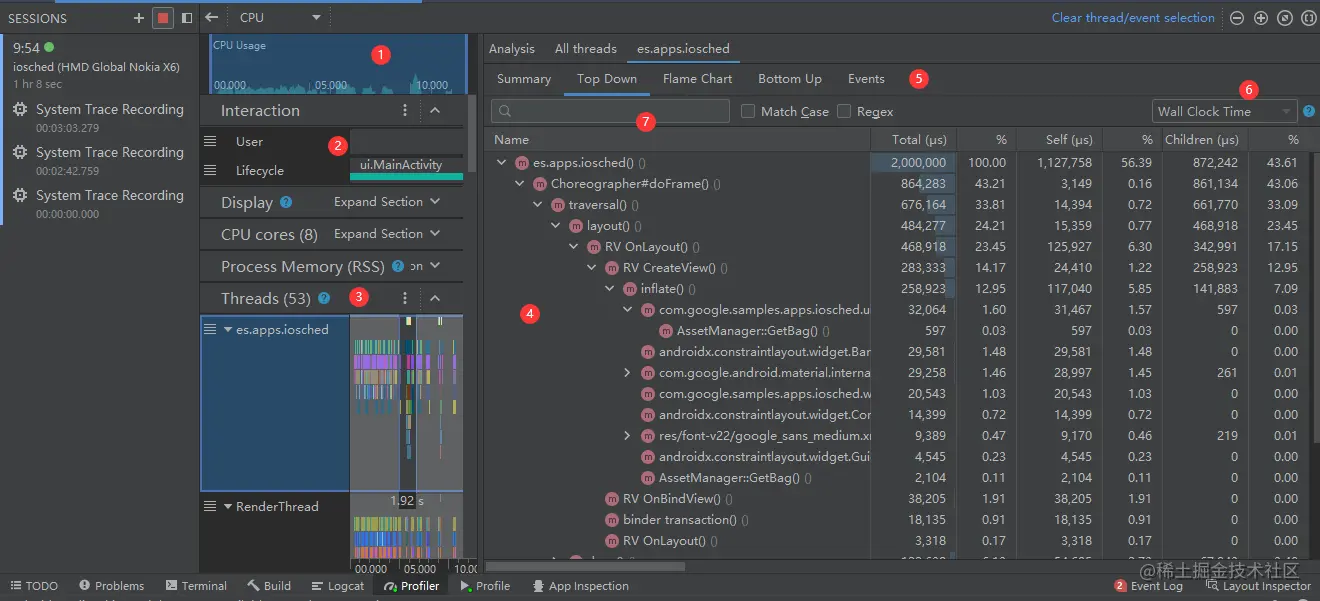Open the Profiler tool window button
The height and width of the screenshot is (601, 1320).
pyautogui.click(x=412, y=586)
